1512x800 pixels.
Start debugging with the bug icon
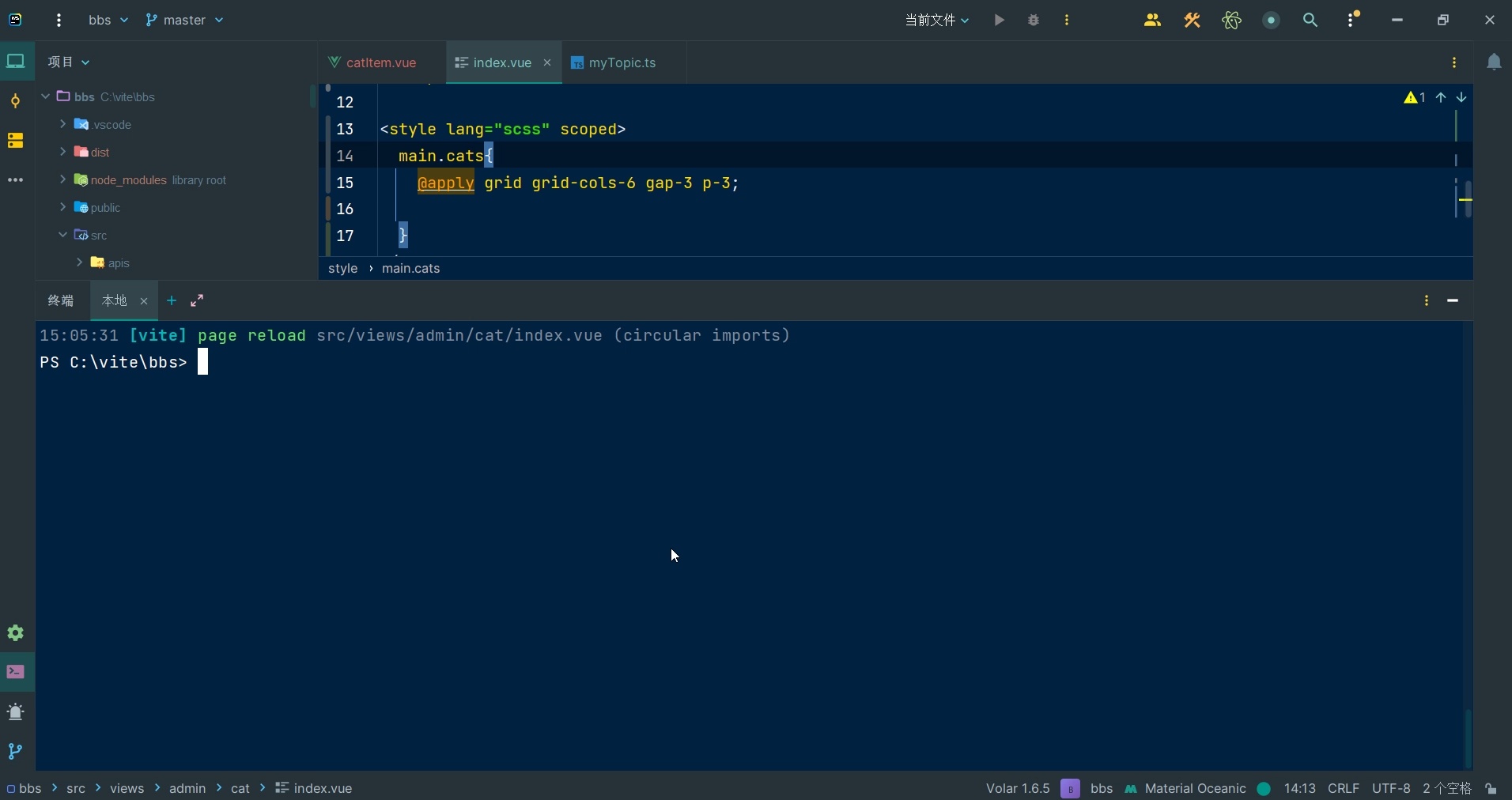pos(1033,20)
